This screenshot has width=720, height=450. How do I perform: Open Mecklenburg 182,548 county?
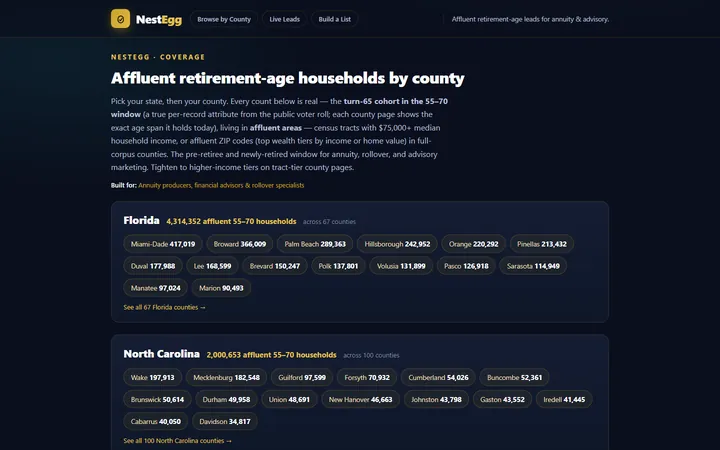pos(226,377)
